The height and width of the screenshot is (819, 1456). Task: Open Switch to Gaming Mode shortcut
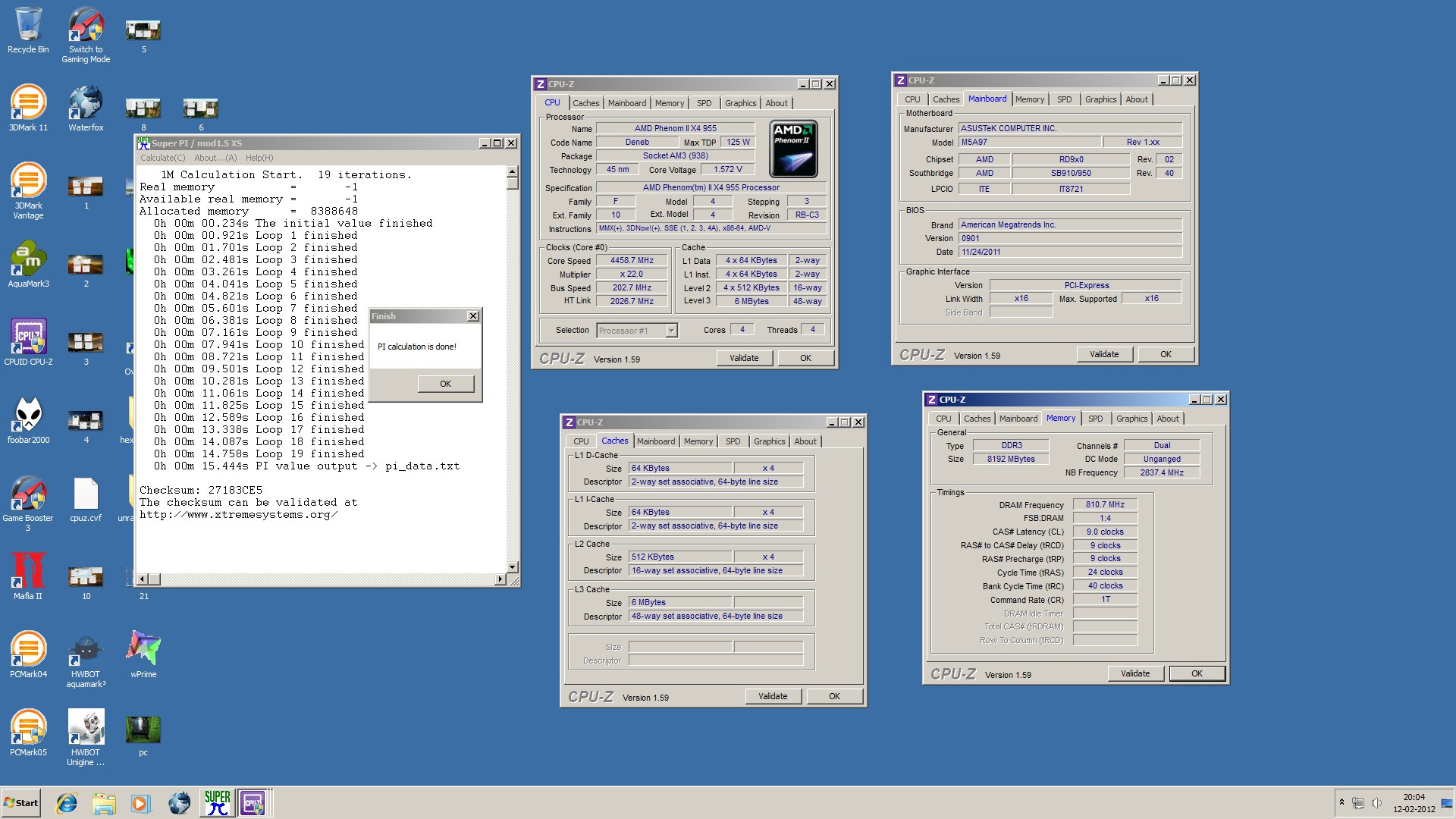[x=86, y=34]
